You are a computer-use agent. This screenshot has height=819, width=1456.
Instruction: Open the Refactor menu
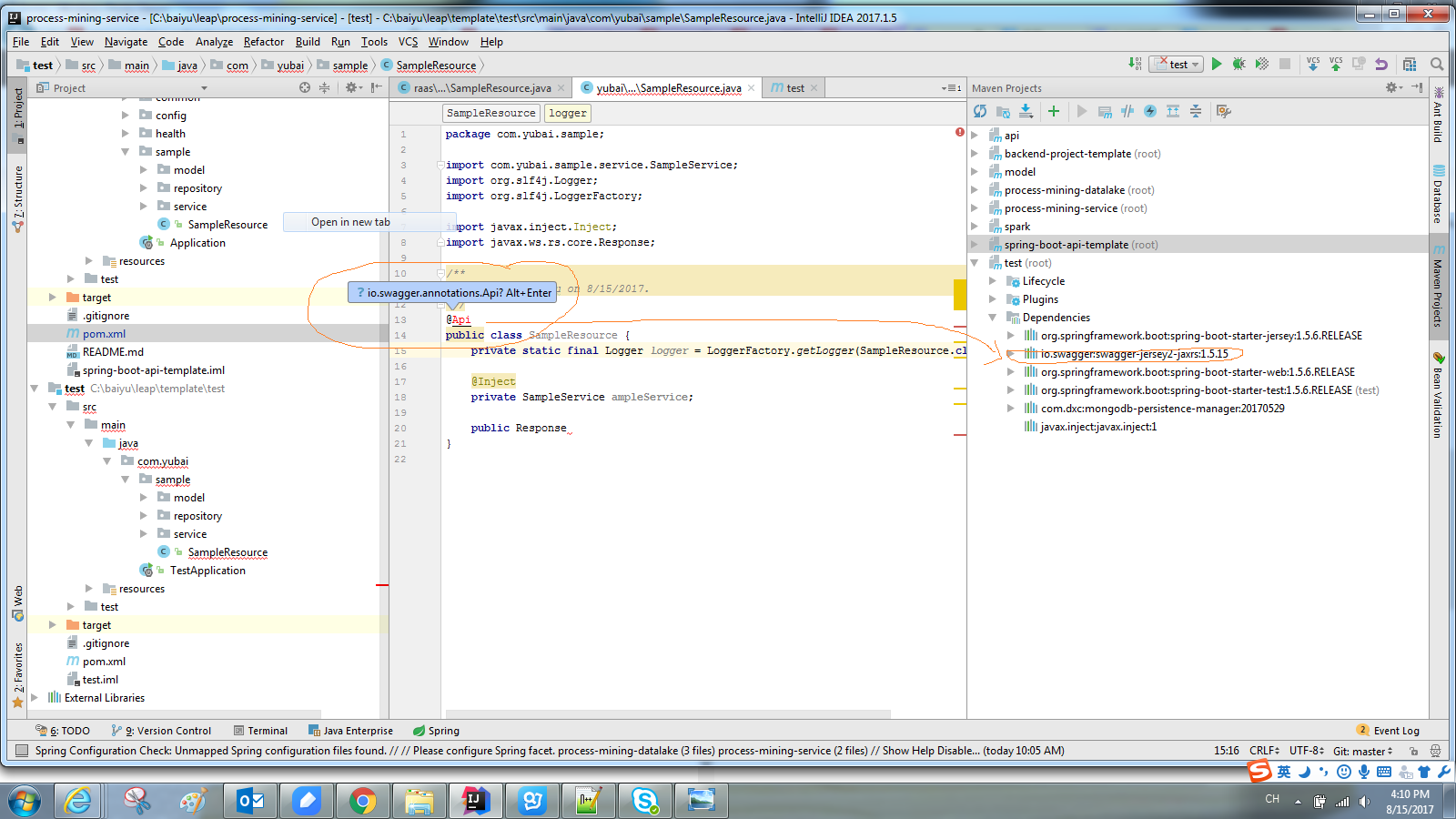click(264, 42)
